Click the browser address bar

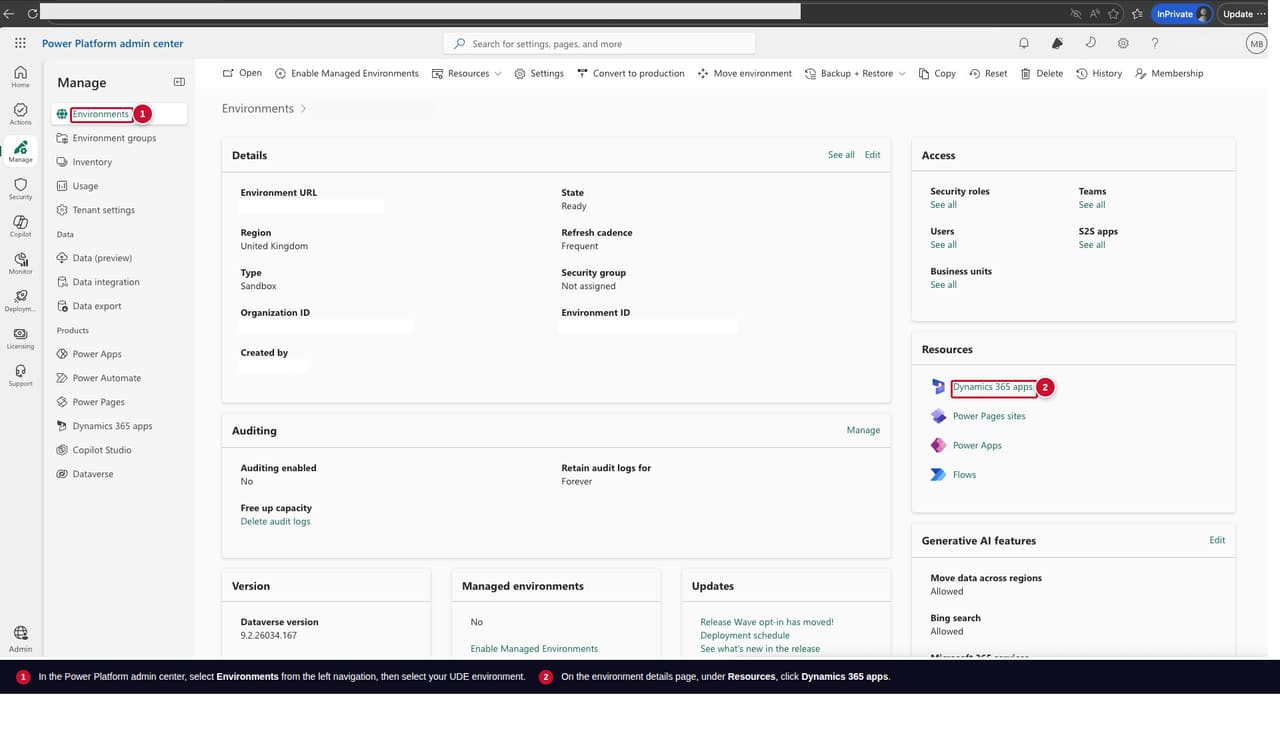tap(420, 14)
